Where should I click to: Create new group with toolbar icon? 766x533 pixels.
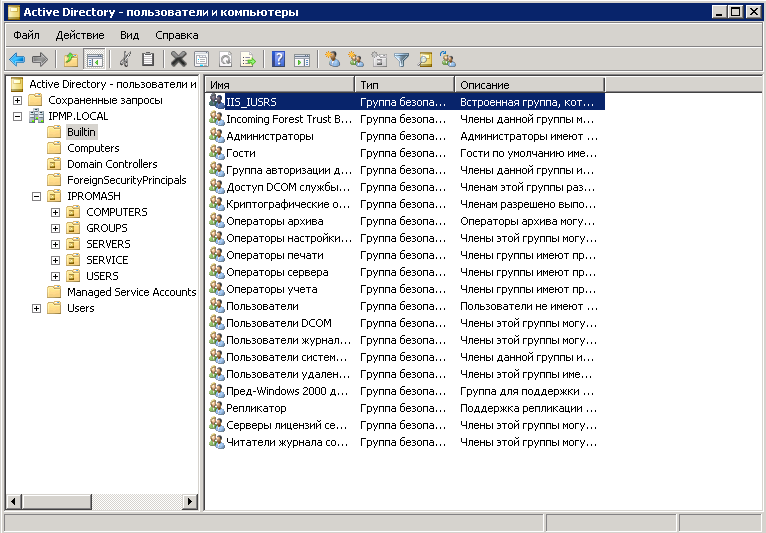(x=356, y=60)
